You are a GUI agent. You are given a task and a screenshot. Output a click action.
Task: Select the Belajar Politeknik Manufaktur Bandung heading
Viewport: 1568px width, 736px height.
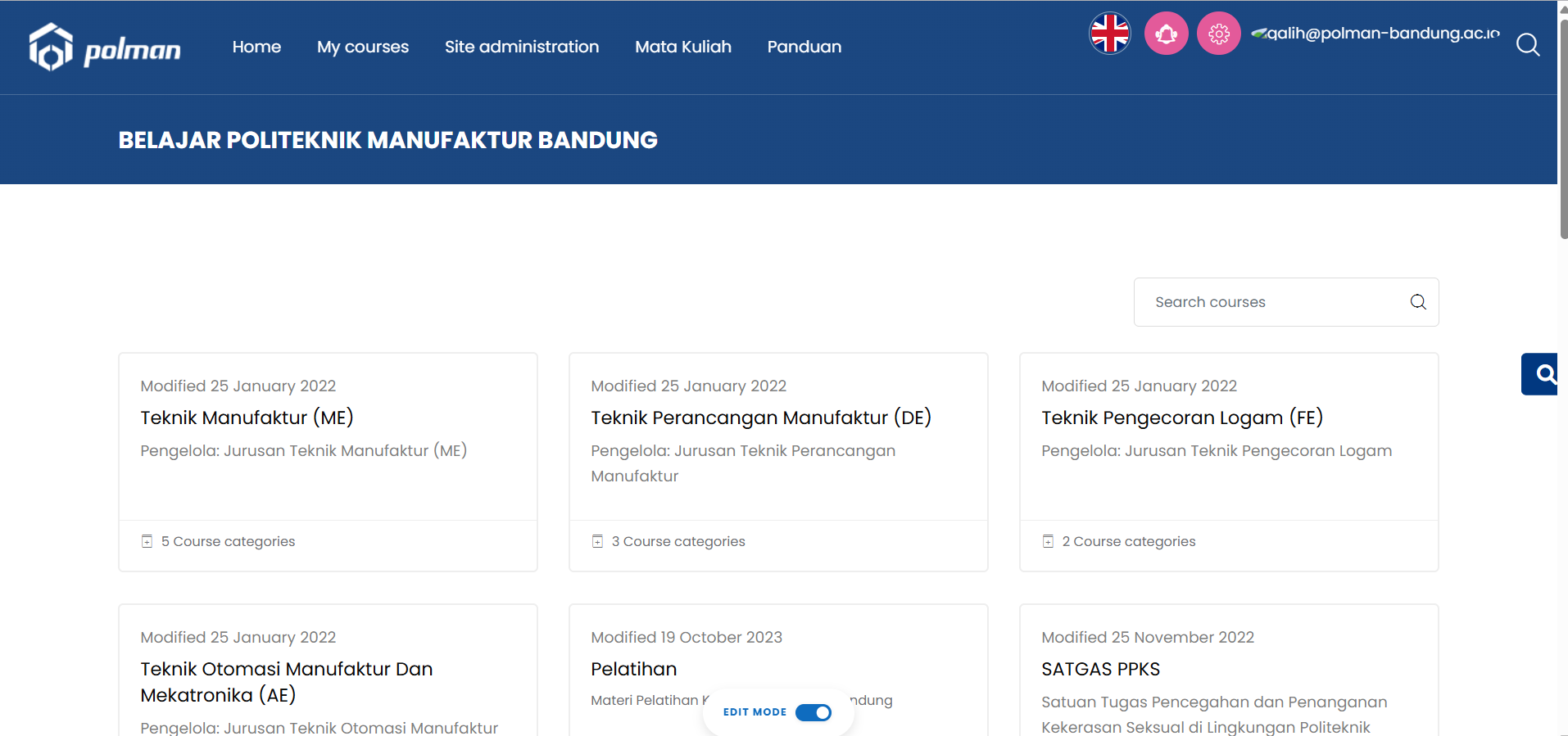click(388, 140)
